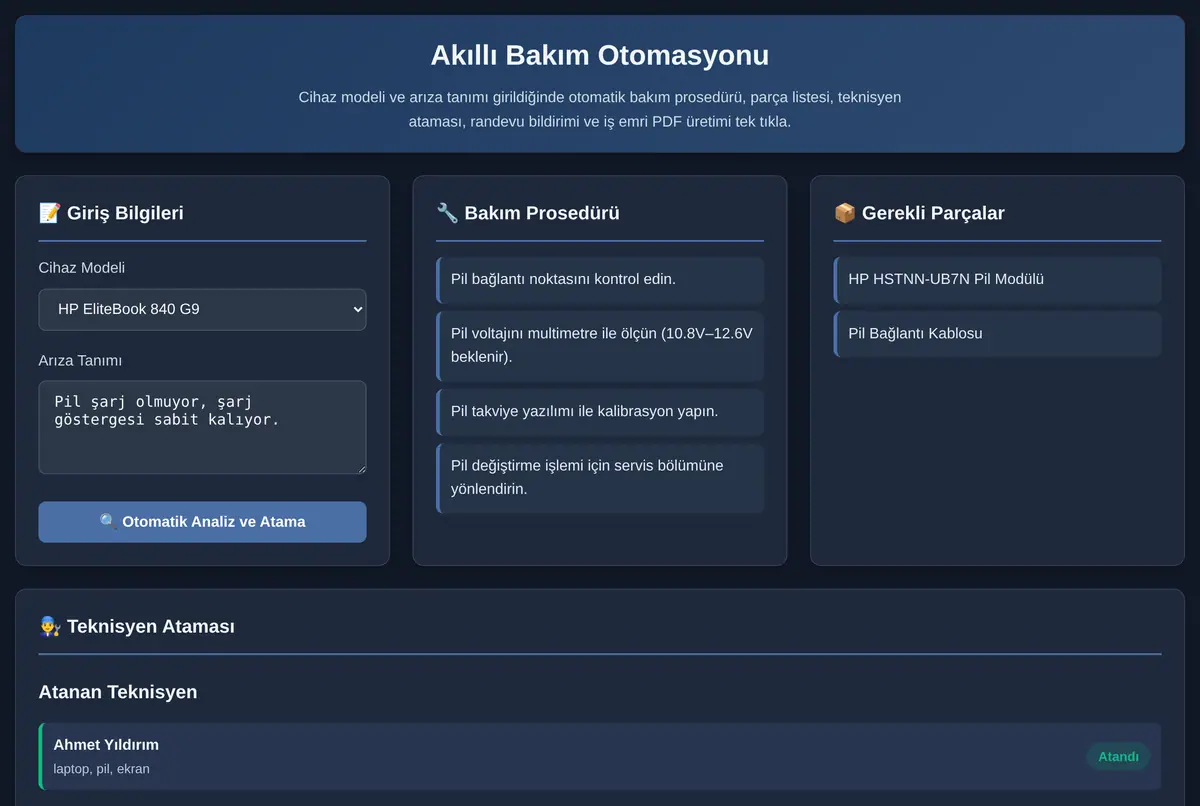Screen dimensions: 1200x806
Task: Click the Arıza Tanımı text area
Action: (202, 427)
